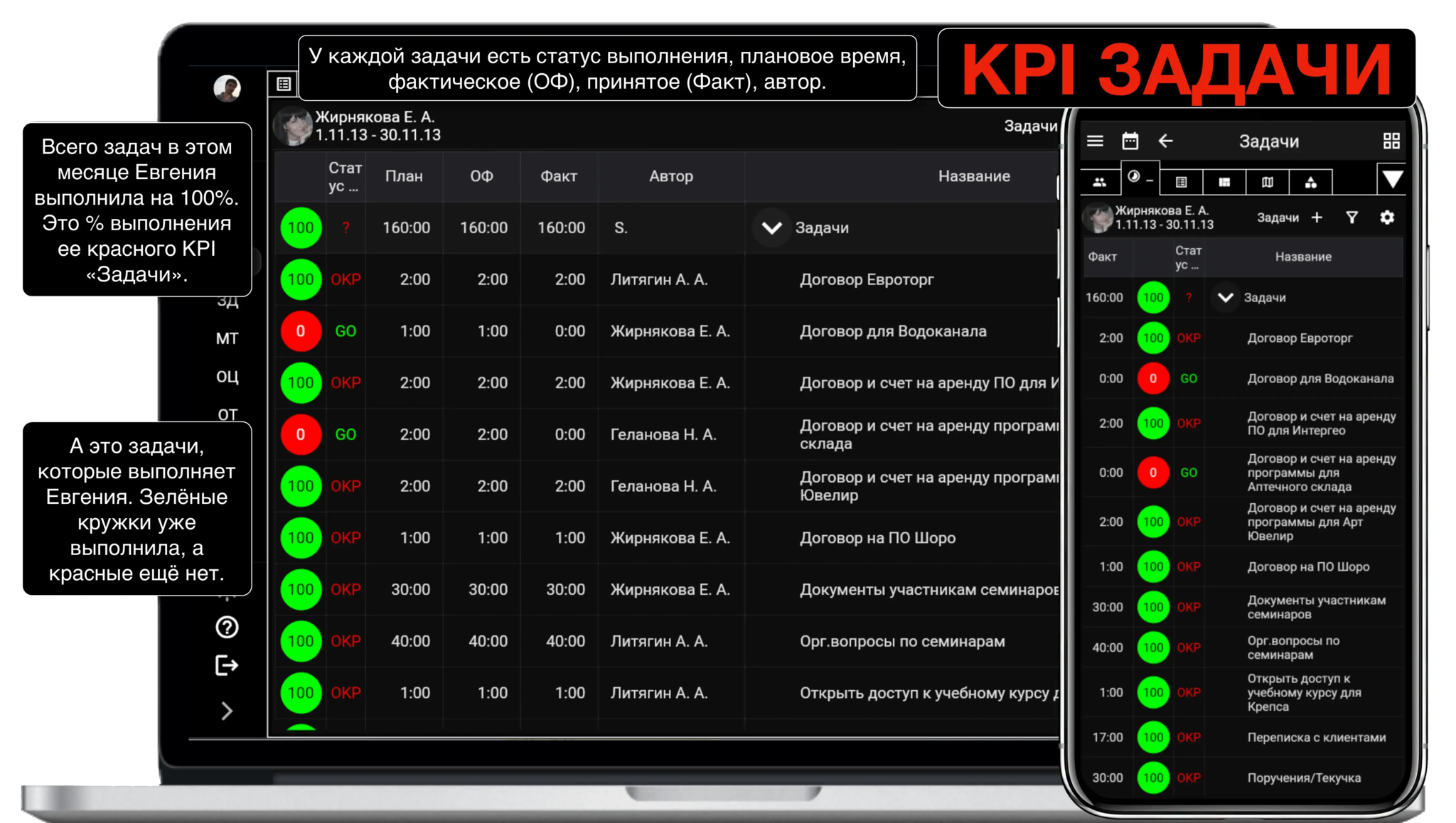Click the OKP status of laptop Договор на ПО Шоро
The image size is (1456, 823).
point(346,538)
